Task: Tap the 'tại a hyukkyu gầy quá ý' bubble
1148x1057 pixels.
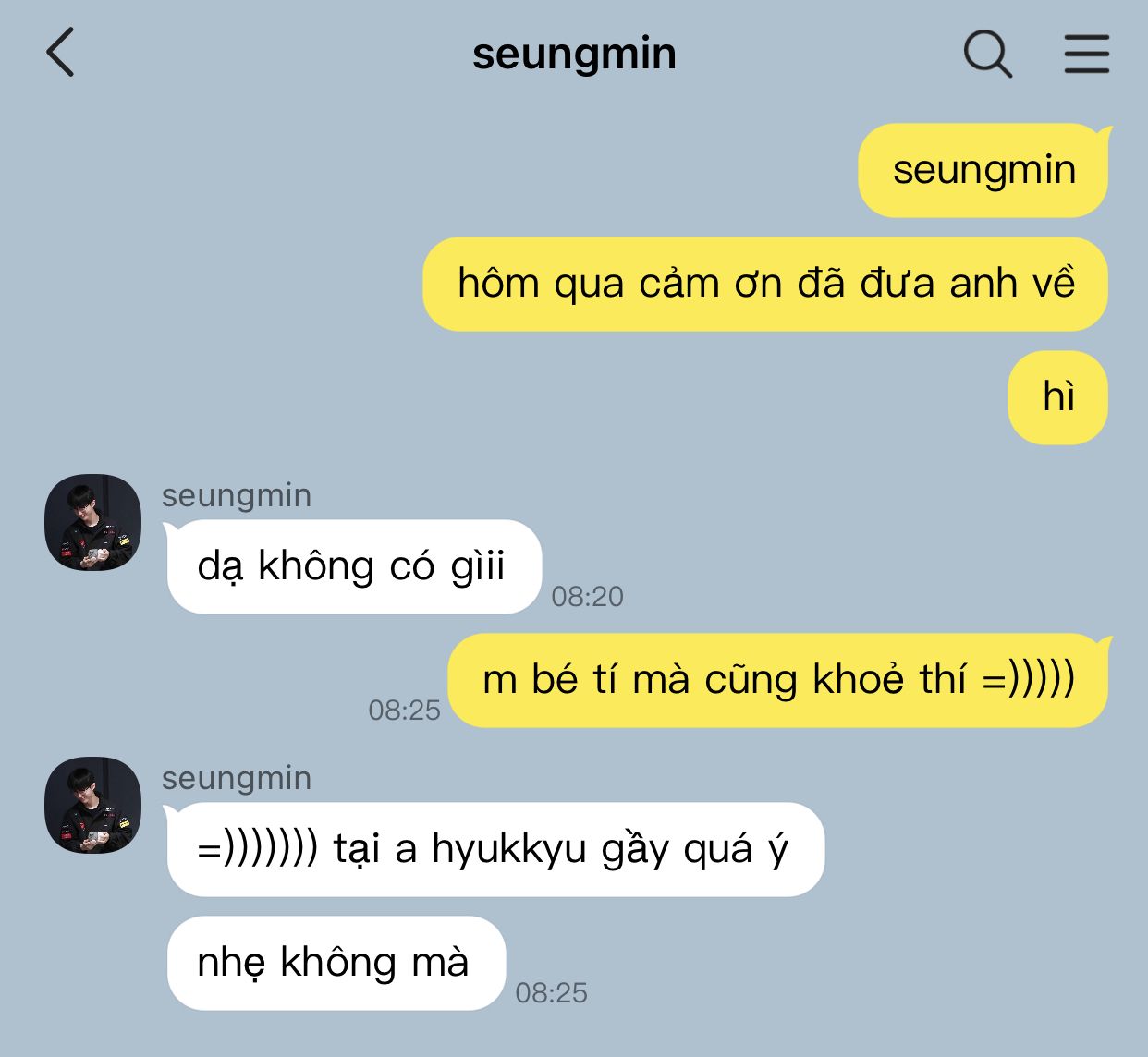Action: tap(495, 849)
